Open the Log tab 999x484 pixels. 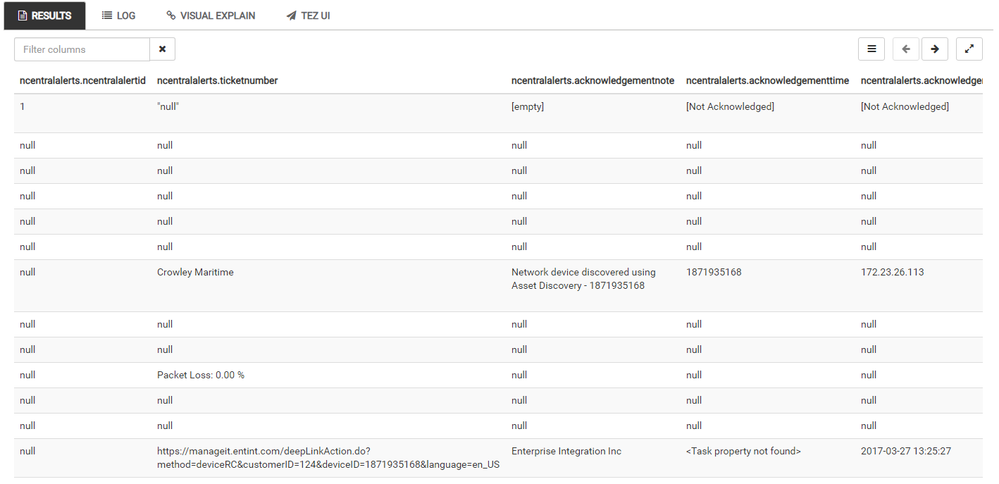tap(119, 16)
